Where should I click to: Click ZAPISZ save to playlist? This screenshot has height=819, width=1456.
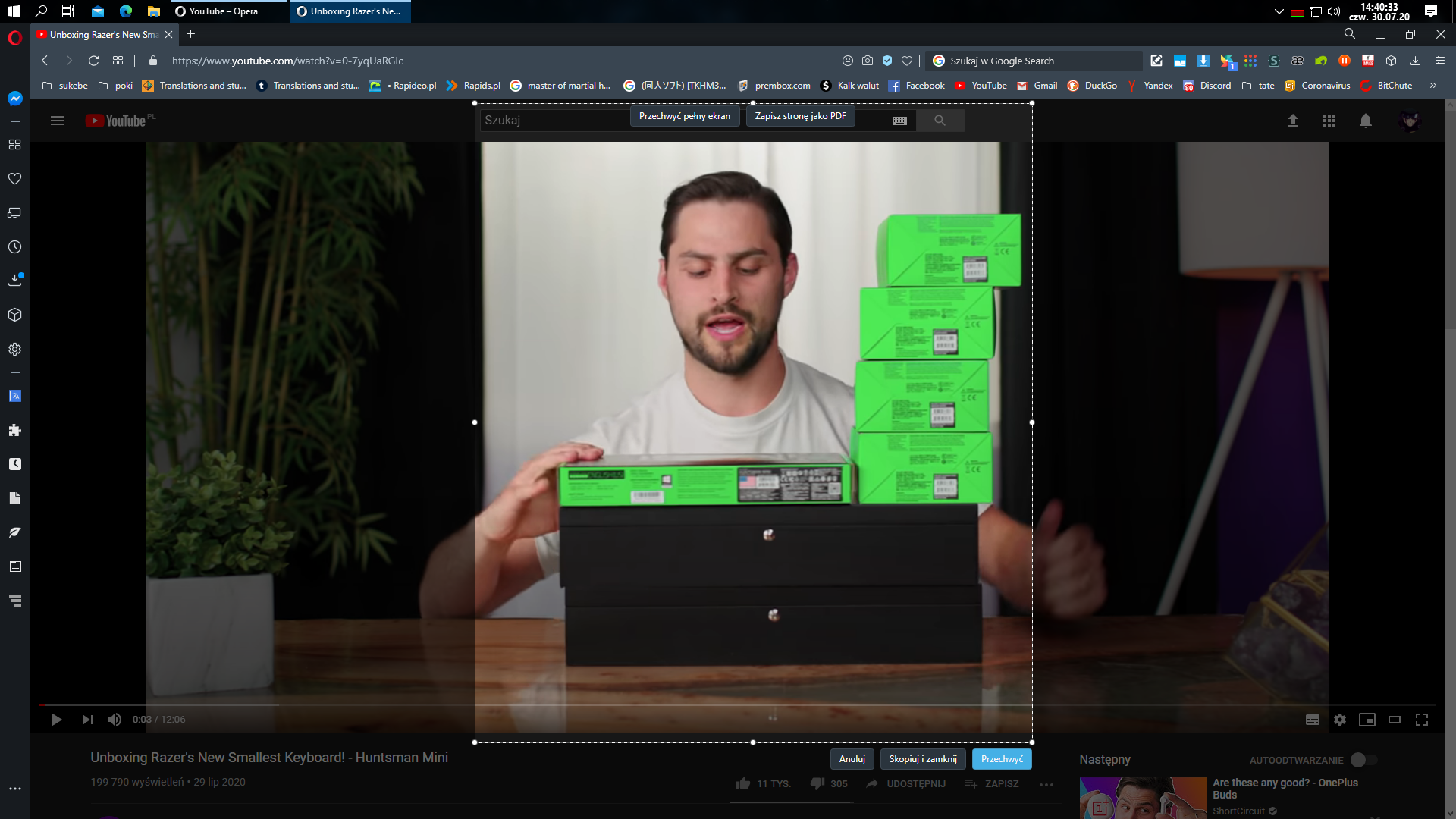[x=992, y=783]
